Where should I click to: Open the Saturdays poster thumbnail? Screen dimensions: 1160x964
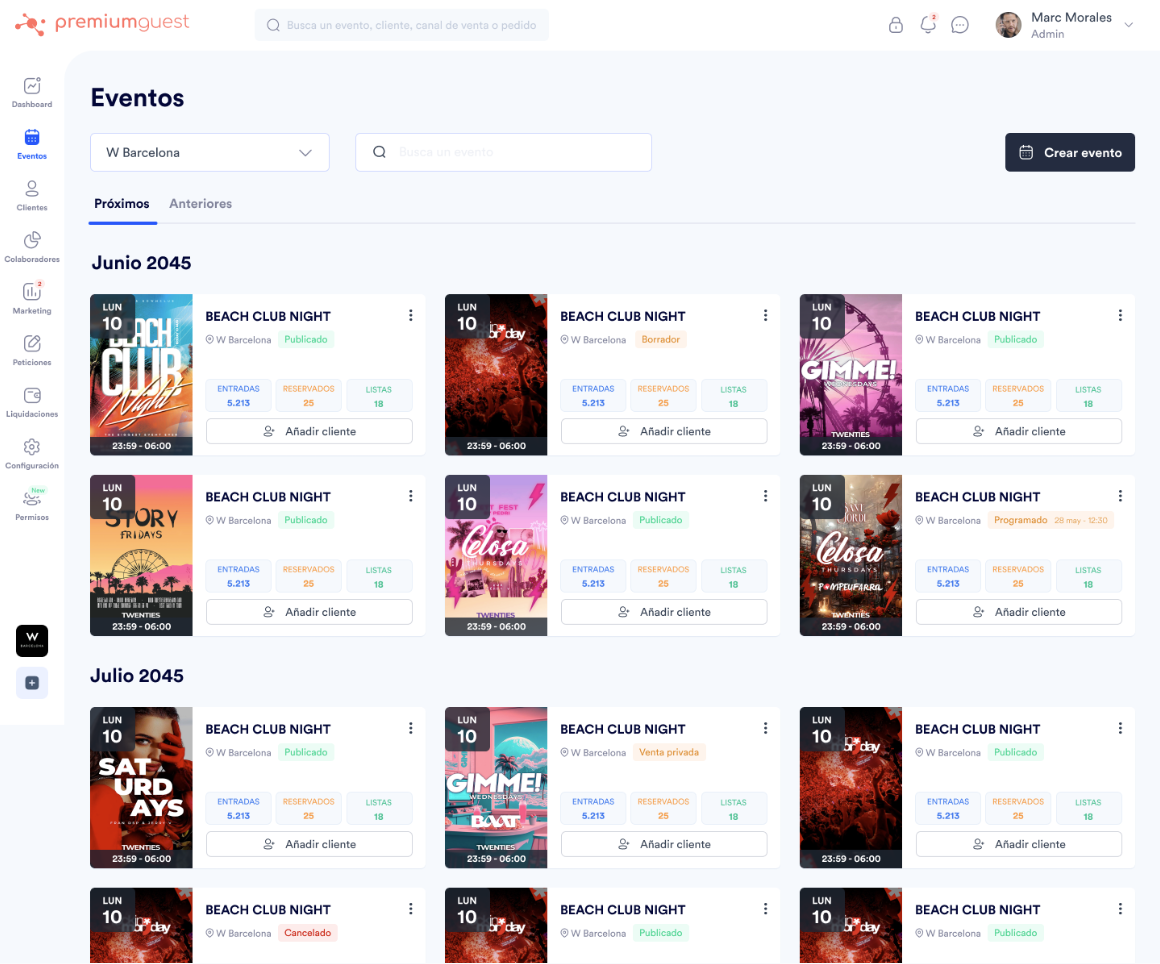coord(141,787)
